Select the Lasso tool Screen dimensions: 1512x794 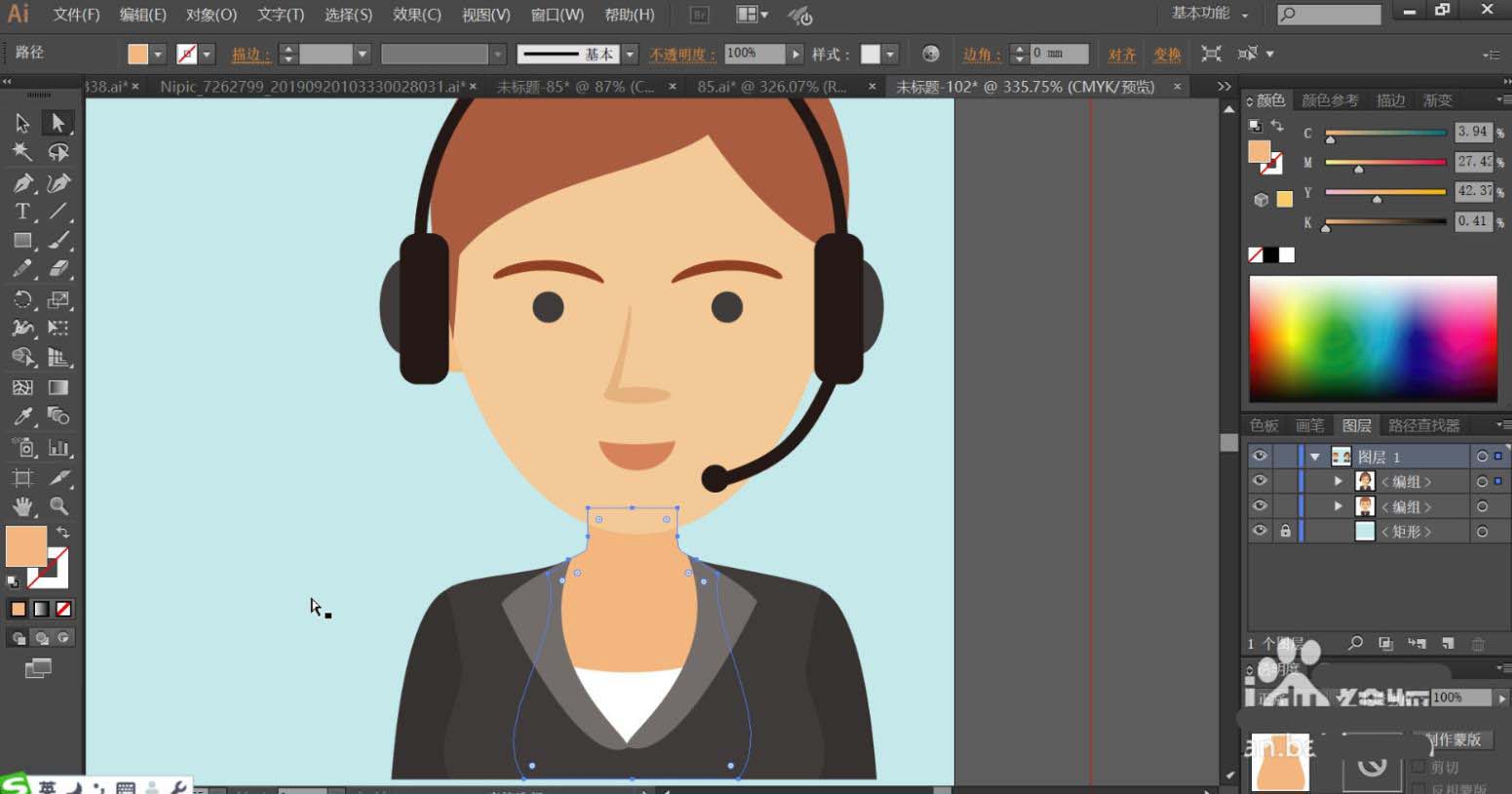[58, 152]
